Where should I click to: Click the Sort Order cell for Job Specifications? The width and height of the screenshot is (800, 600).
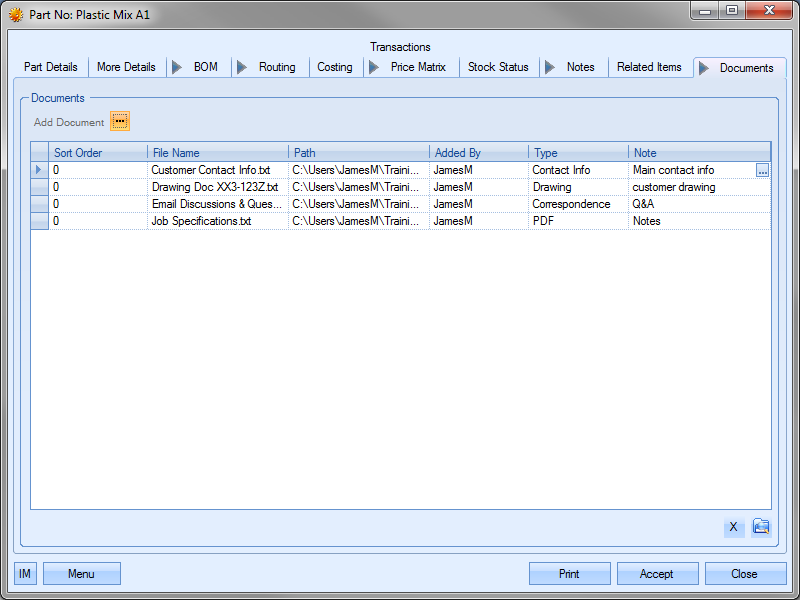tap(98, 221)
